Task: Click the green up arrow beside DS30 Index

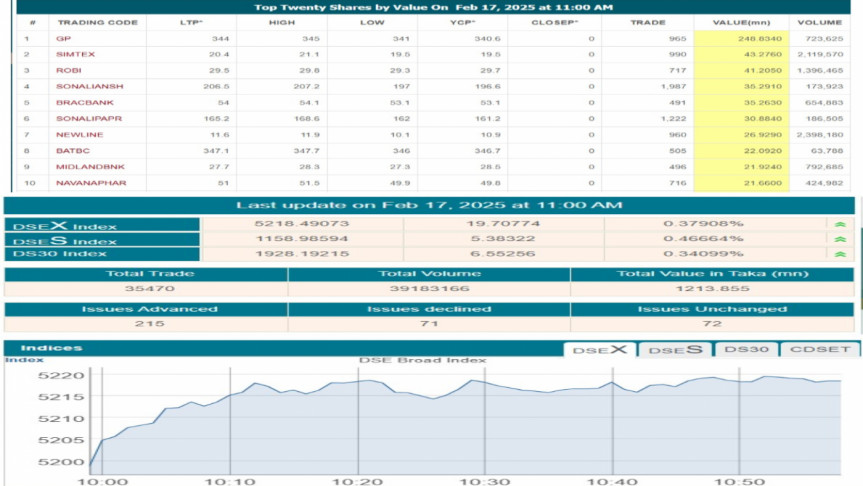Action: 840,253
